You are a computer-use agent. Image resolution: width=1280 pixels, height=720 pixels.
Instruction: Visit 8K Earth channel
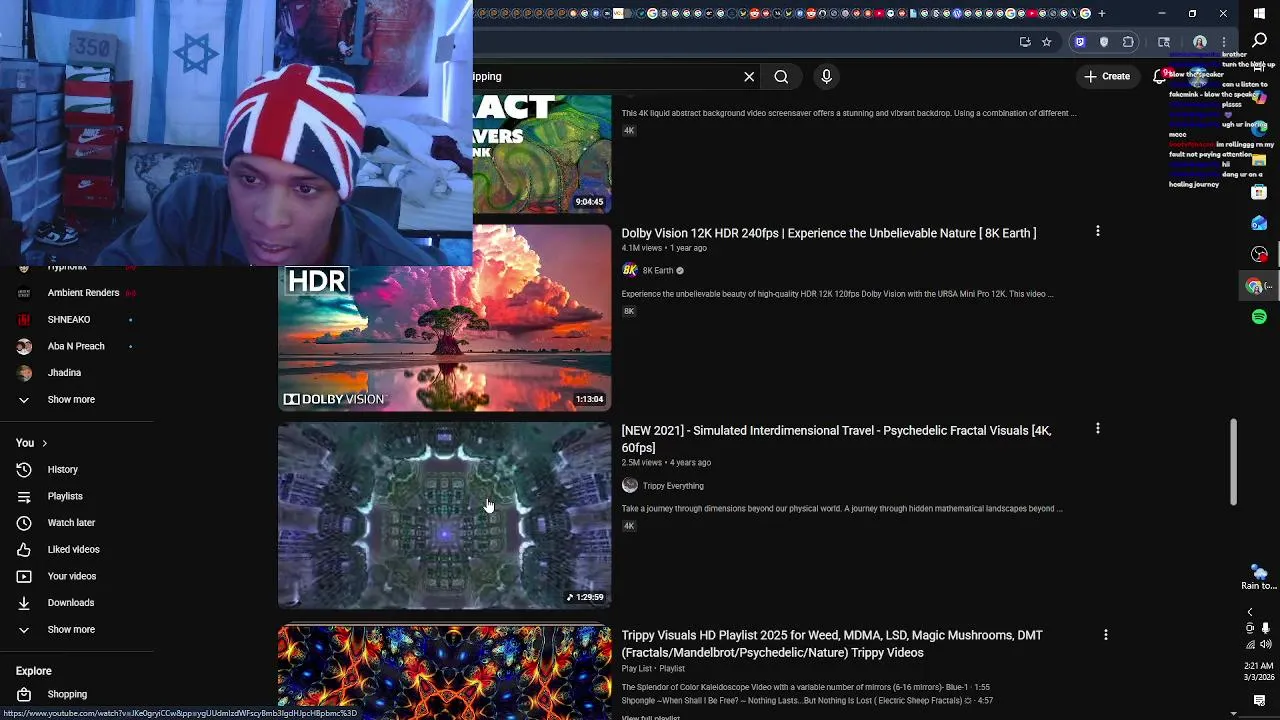pos(658,270)
